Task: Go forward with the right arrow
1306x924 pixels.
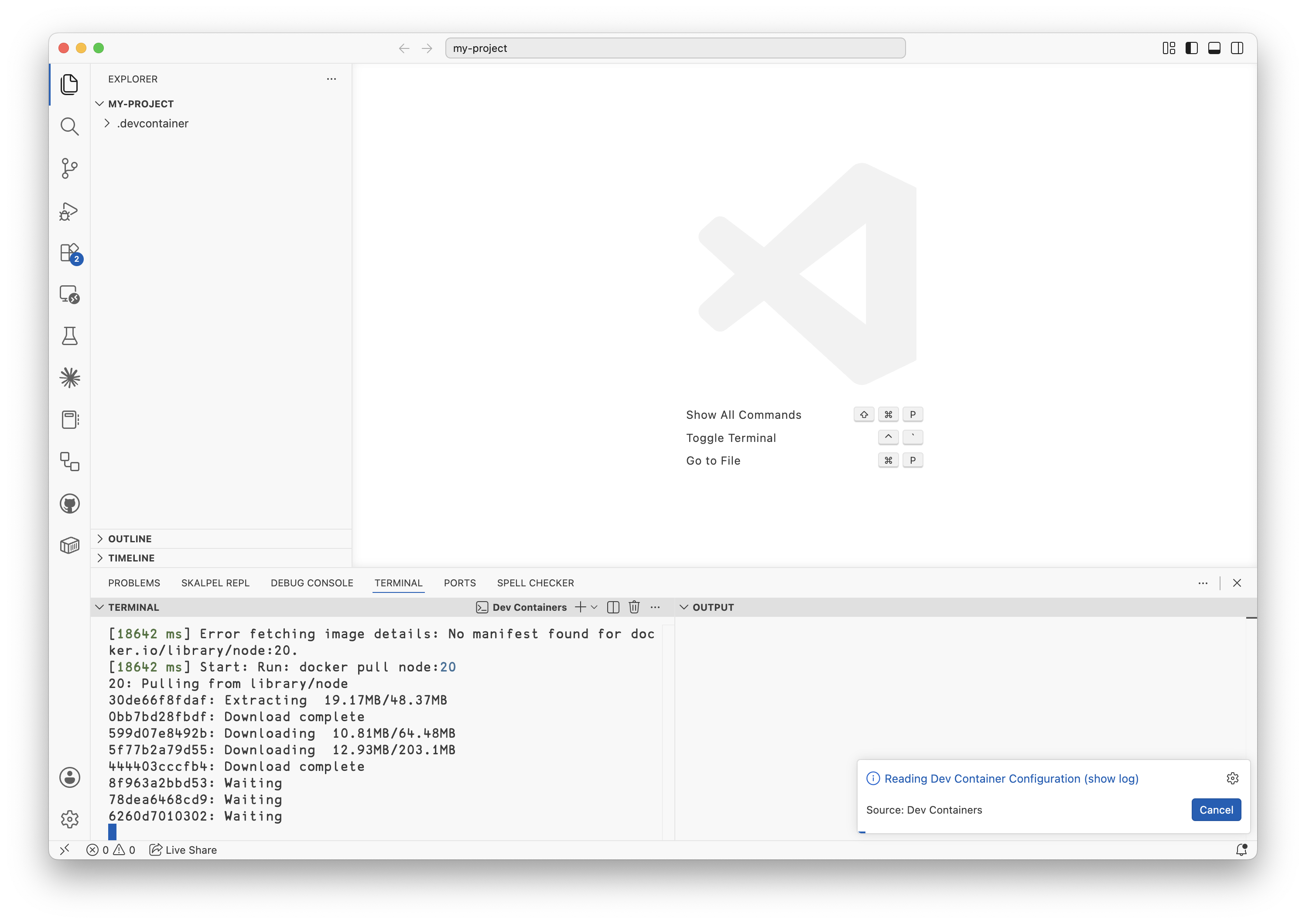Action: [x=427, y=48]
